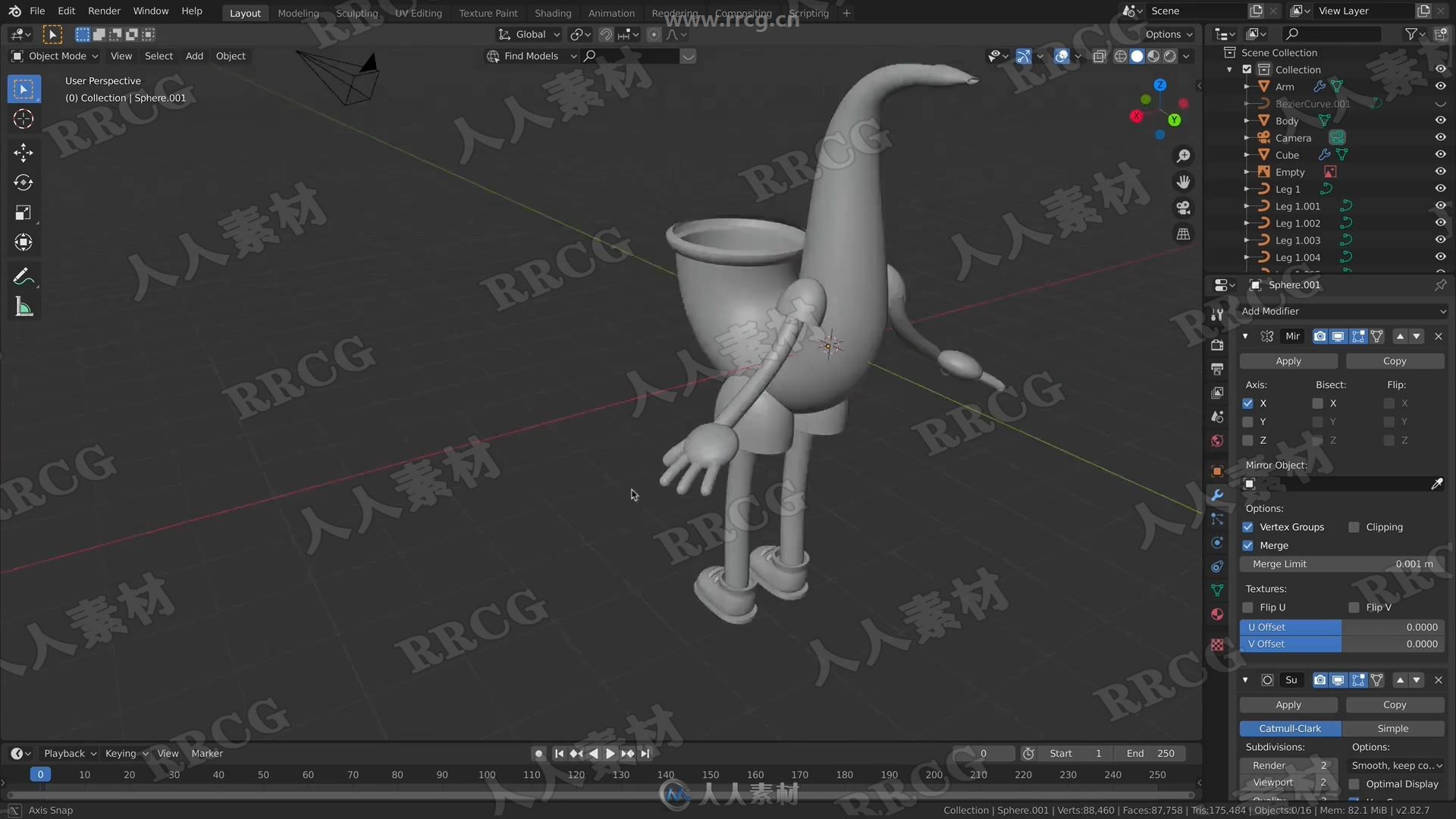Open the Render menu in menu bar

[104, 12]
